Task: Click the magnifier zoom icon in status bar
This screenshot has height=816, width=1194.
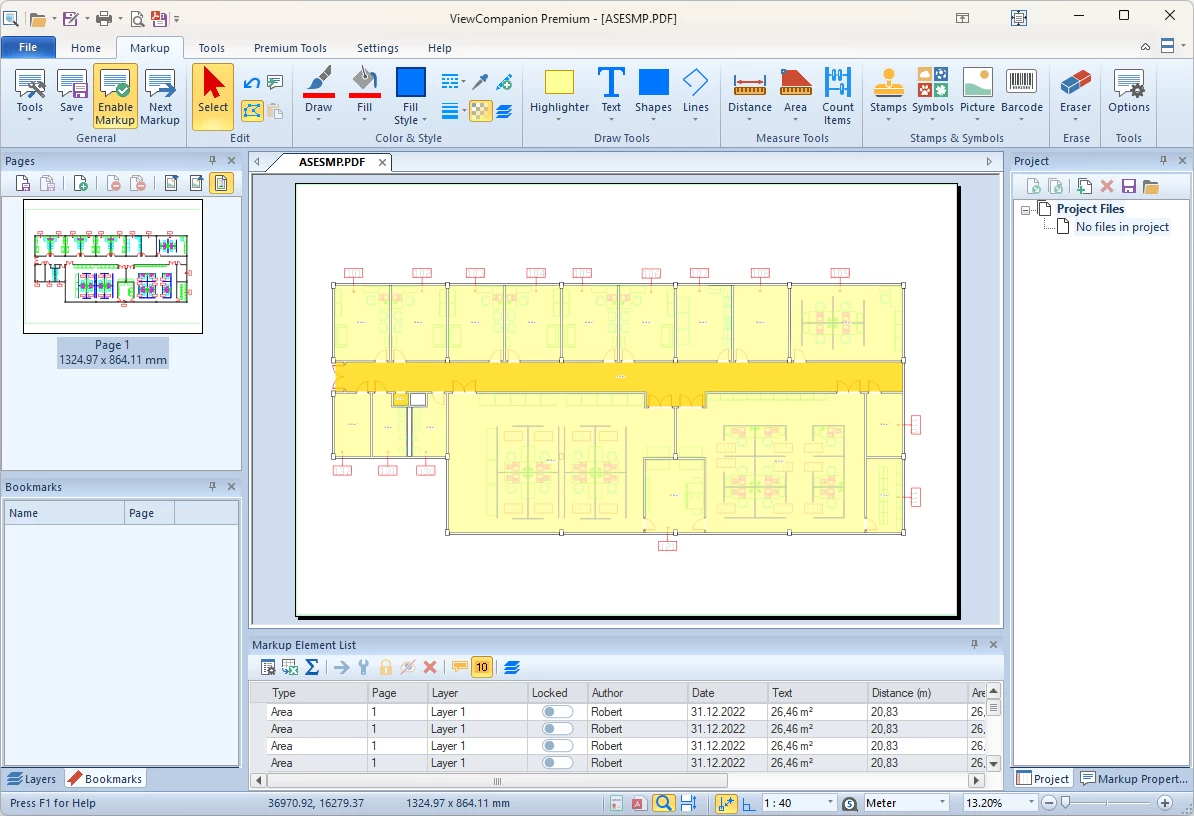Action: [x=663, y=803]
